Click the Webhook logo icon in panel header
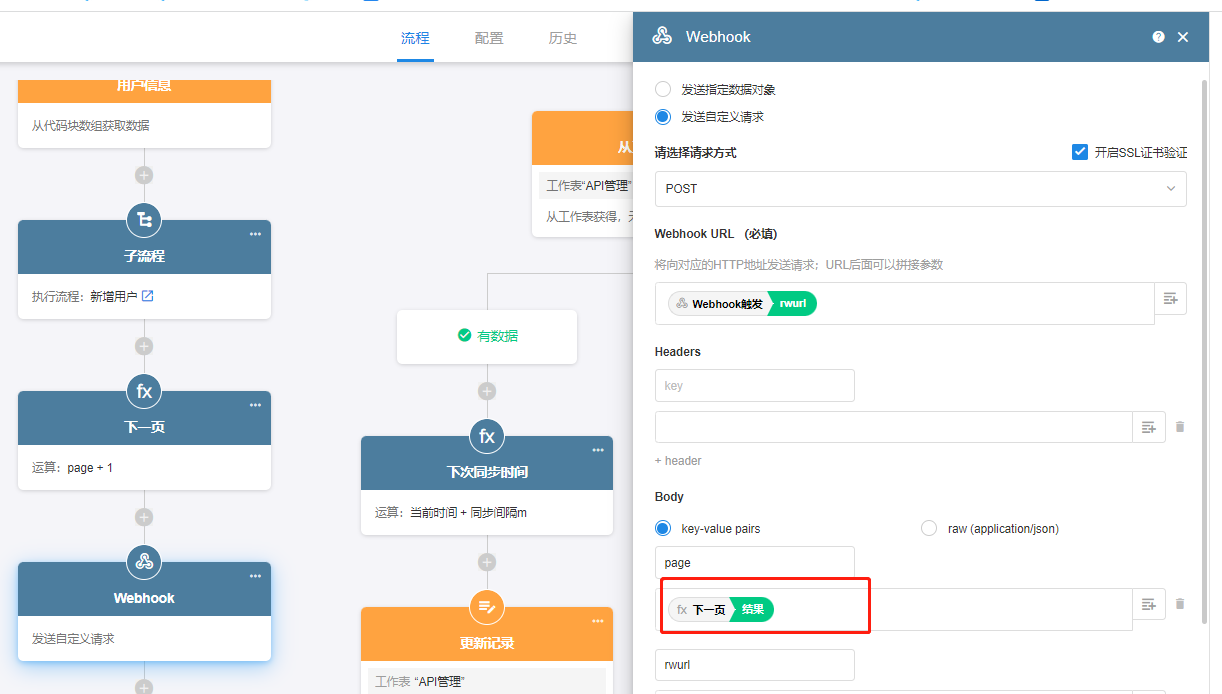Image resolution: width=1222 pixels, height=694 pixels. (662, 36)
